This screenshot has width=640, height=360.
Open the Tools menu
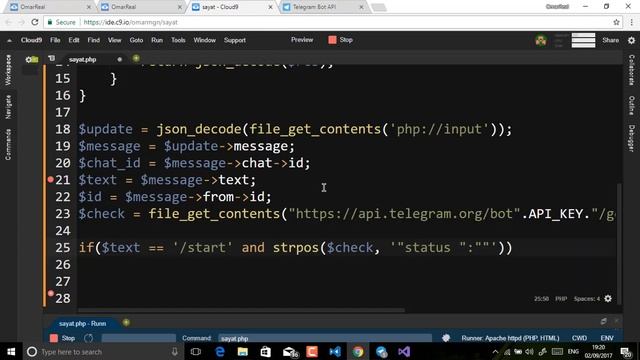point(178,40)
